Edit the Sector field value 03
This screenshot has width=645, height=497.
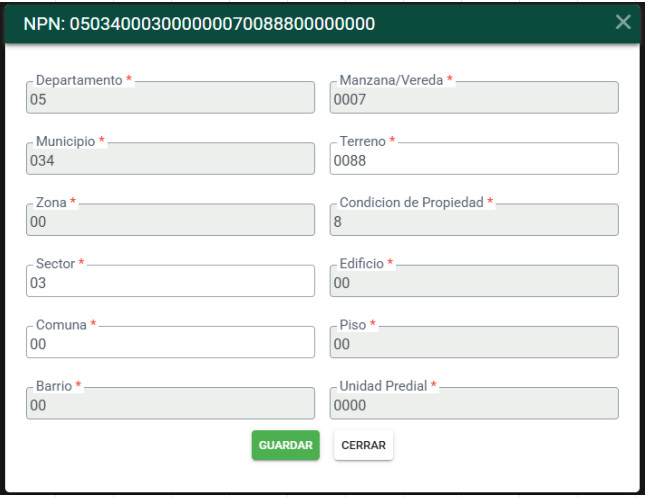click(170, 281)
